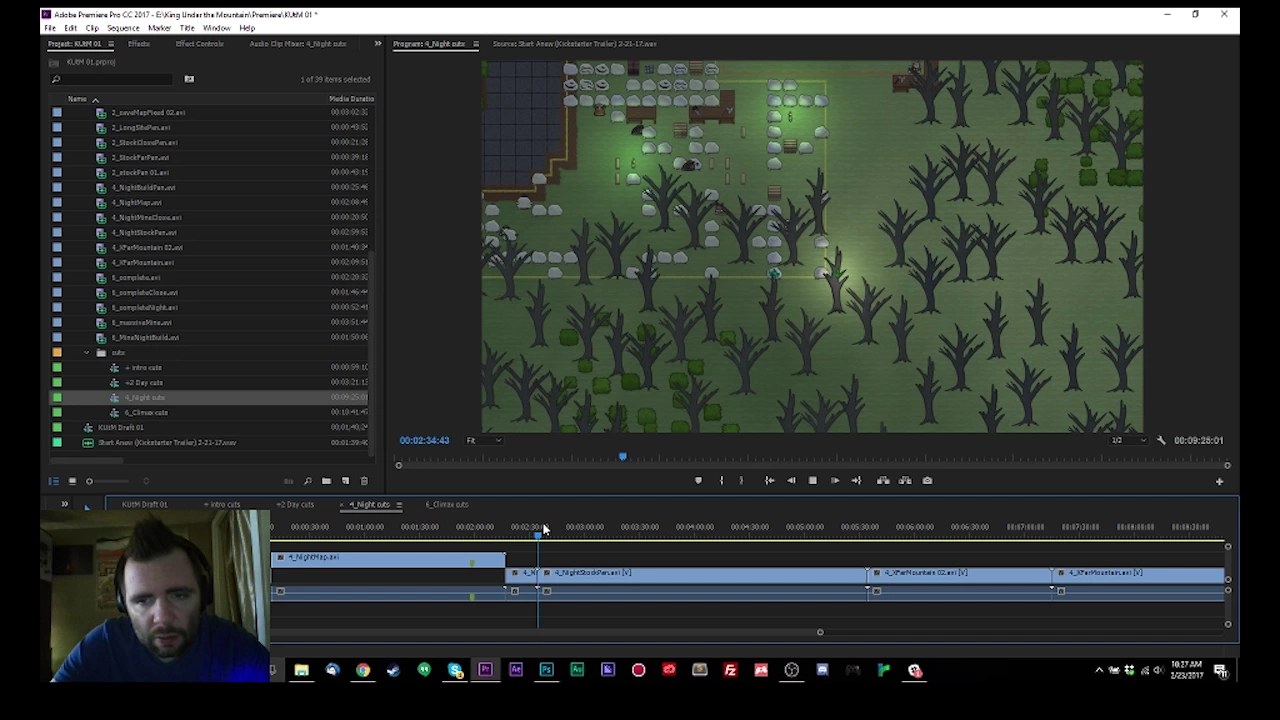Click the find bin icon next to search
The image size is (1280, 720).
click(x=189, y=79)
